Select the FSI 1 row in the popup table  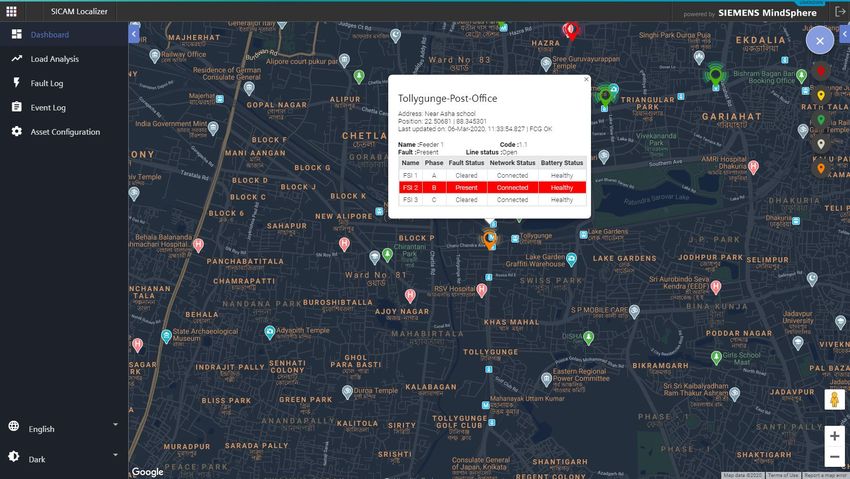pyautogui.click(x=492, y=176)
